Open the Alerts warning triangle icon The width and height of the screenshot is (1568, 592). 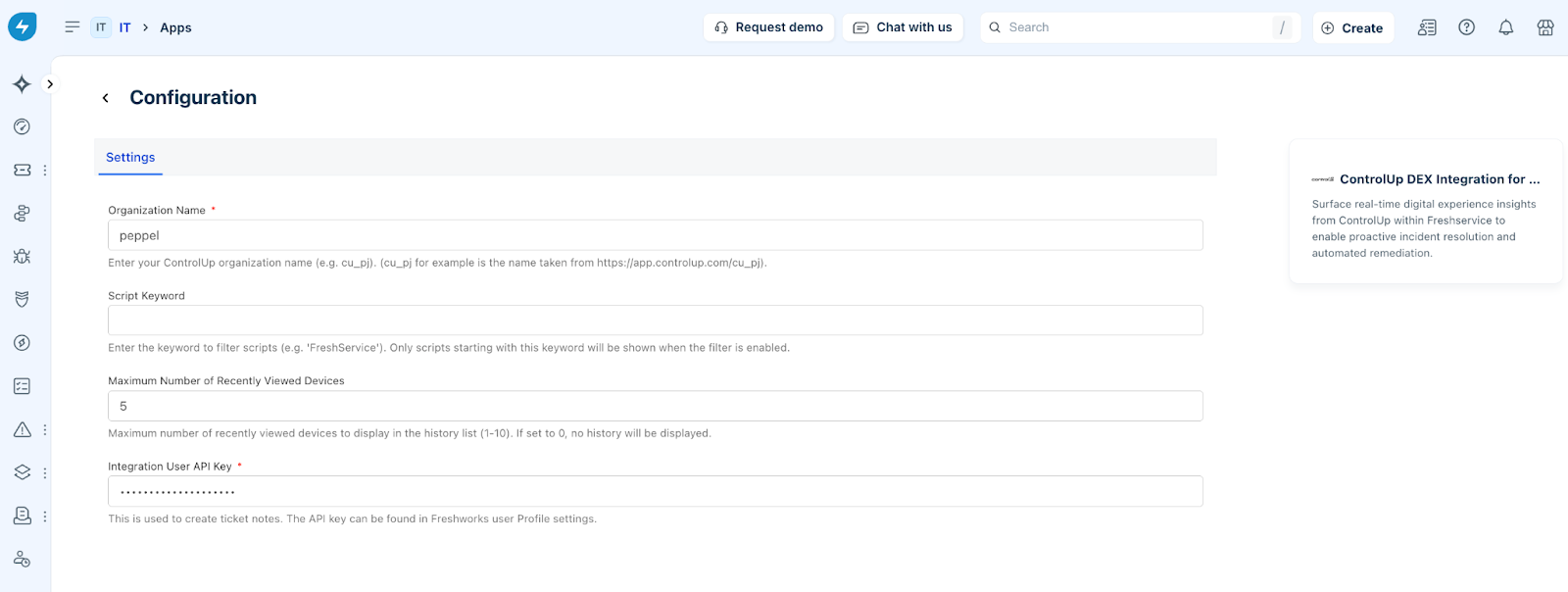22,429
